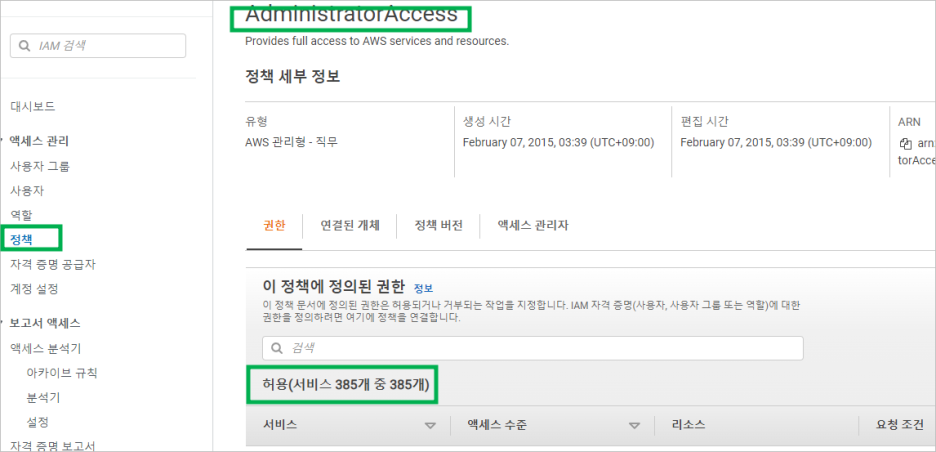Click the 유형 field label
Image resolution: width=936 pixels, height=452 pixels.
pyautogui.click(x=257, y=122)
